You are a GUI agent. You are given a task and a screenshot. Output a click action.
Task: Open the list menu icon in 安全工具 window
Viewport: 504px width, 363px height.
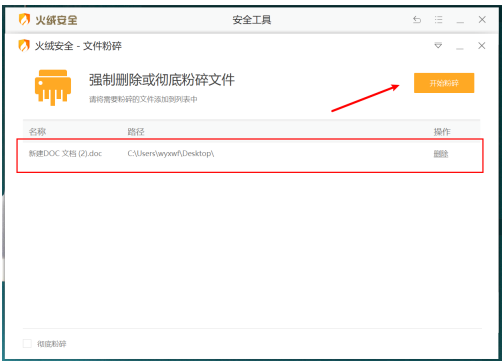point(438,20)
